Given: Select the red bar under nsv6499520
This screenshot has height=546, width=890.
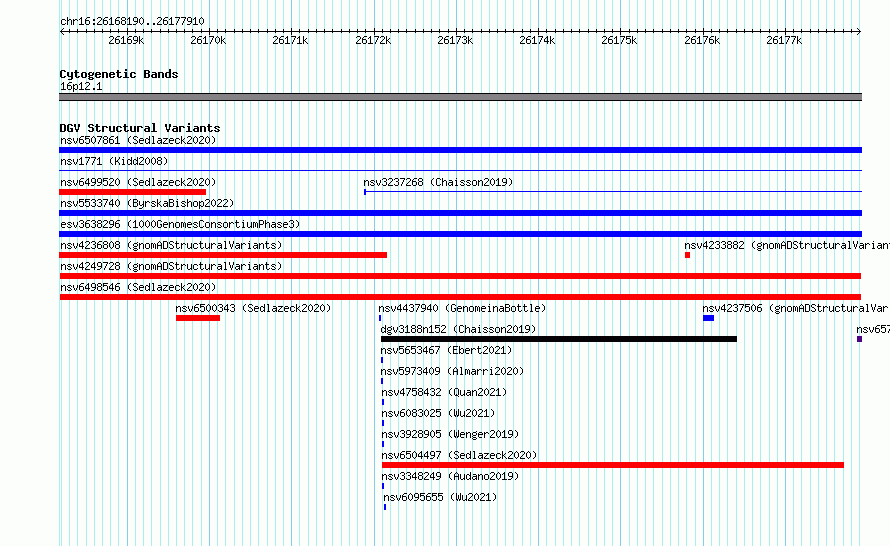Looking at the screenshot, I should (132, 192).
